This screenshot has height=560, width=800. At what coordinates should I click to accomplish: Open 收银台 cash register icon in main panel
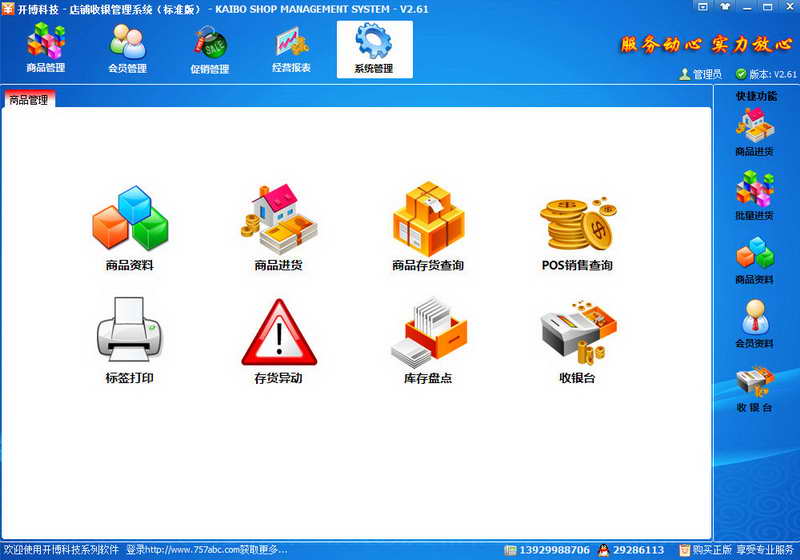[577, 333]
